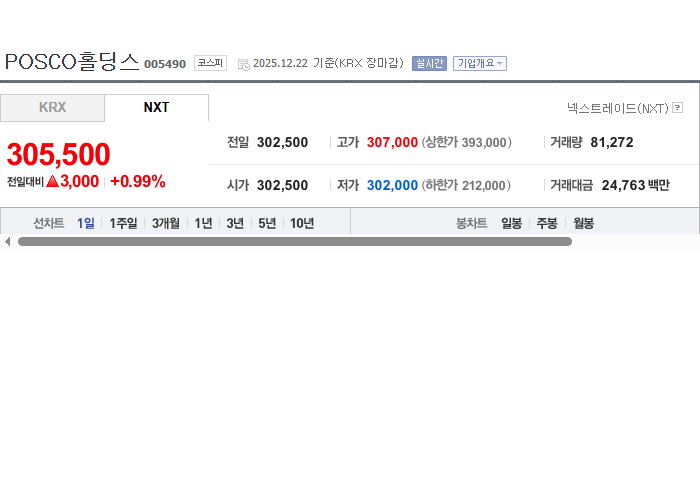The height and width of the screenshot is (490, 700).
Task: Click the 2025.12.22 date text
Action: coord(280,63)
